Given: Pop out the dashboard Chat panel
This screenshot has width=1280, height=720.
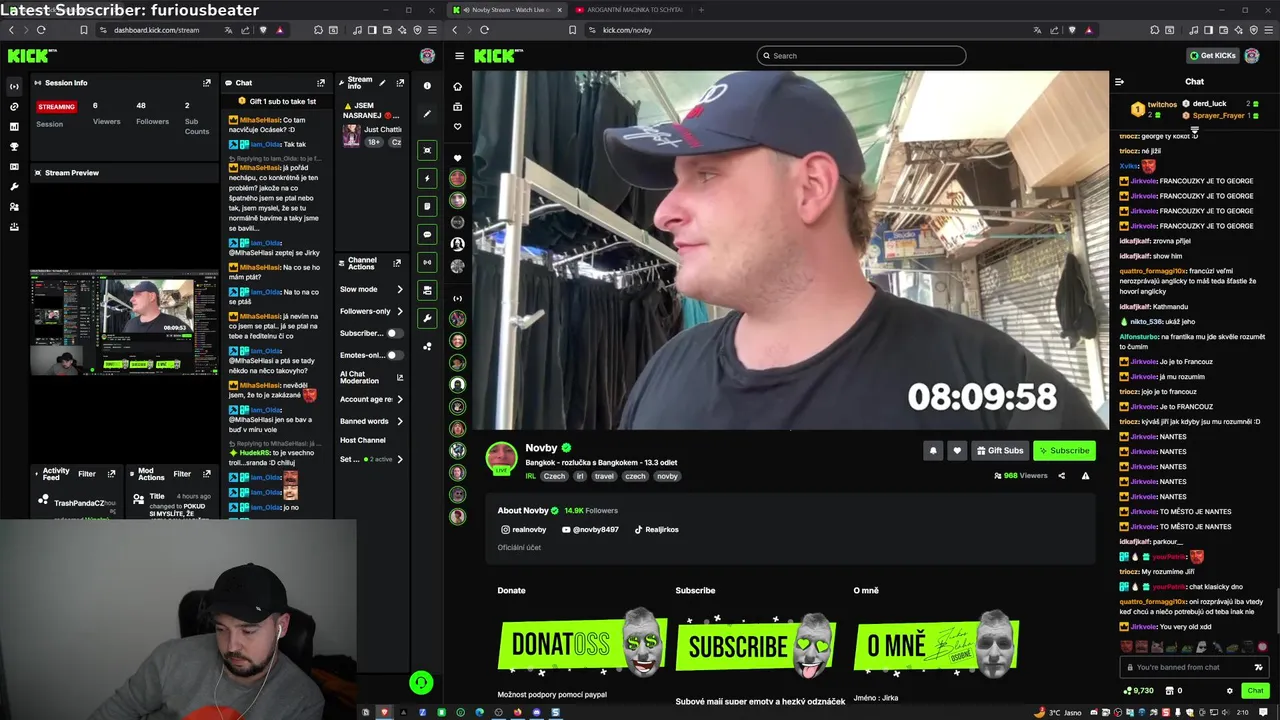Looking at the screenshot, I should [321, 83].
